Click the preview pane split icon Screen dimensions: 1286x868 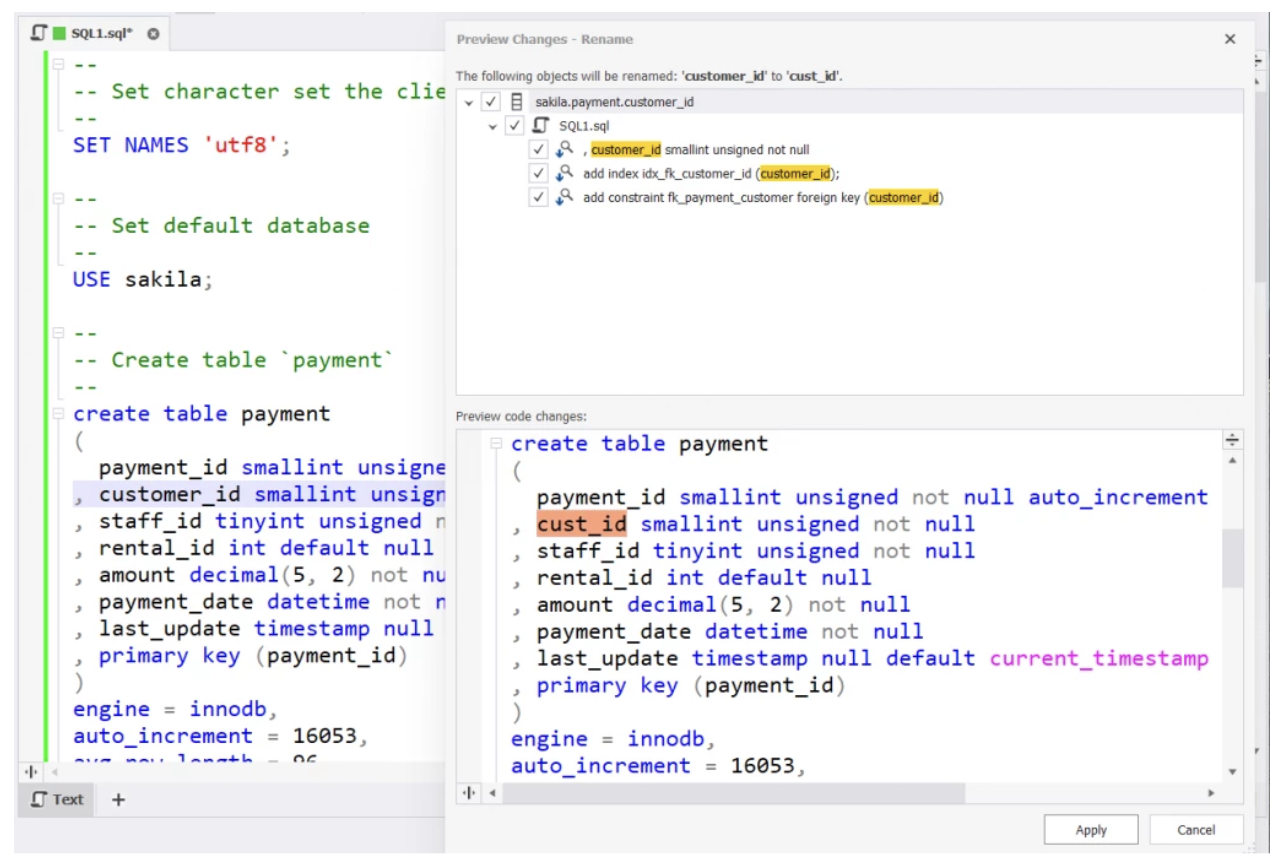[x=468, y=793]
